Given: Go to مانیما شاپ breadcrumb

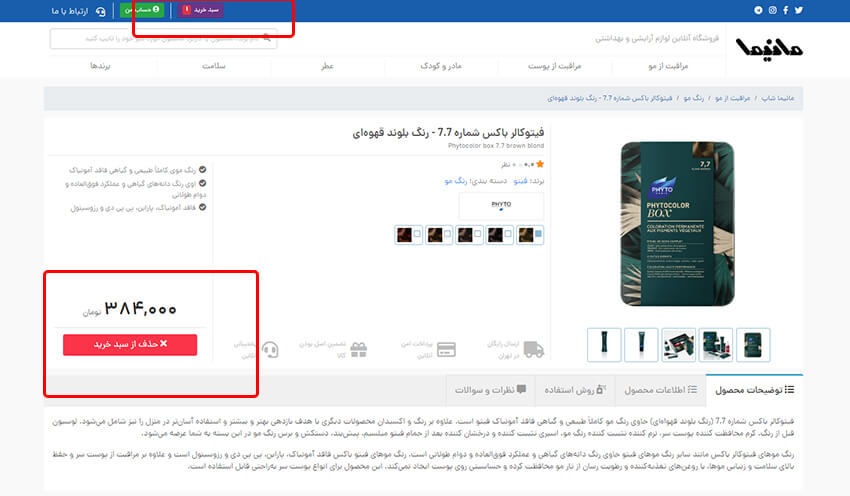Looking at the screenshot, I should click(777, 98).
